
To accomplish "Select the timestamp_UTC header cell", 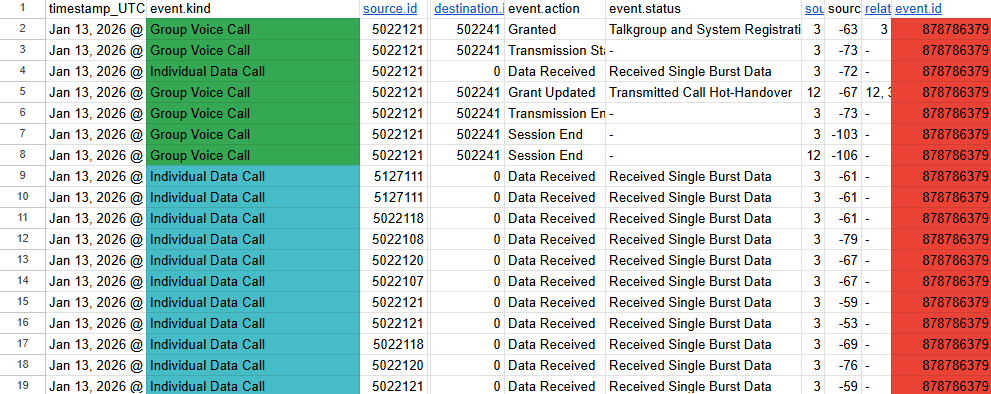I will tap(95, 9).
